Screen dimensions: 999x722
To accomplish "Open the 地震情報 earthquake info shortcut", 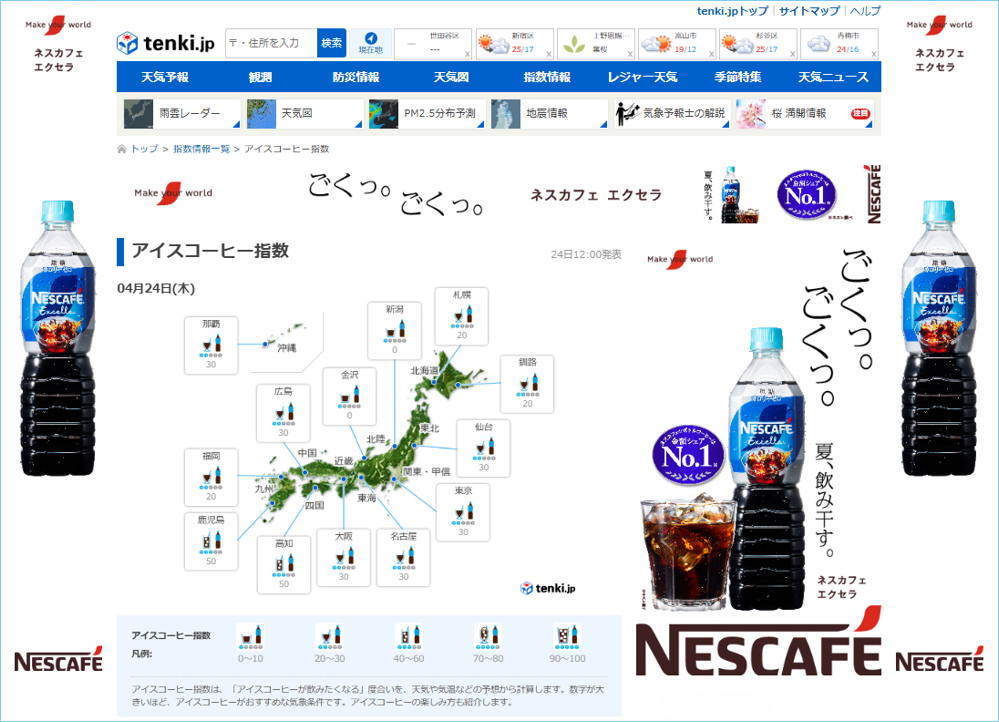I will pos(549,113).
